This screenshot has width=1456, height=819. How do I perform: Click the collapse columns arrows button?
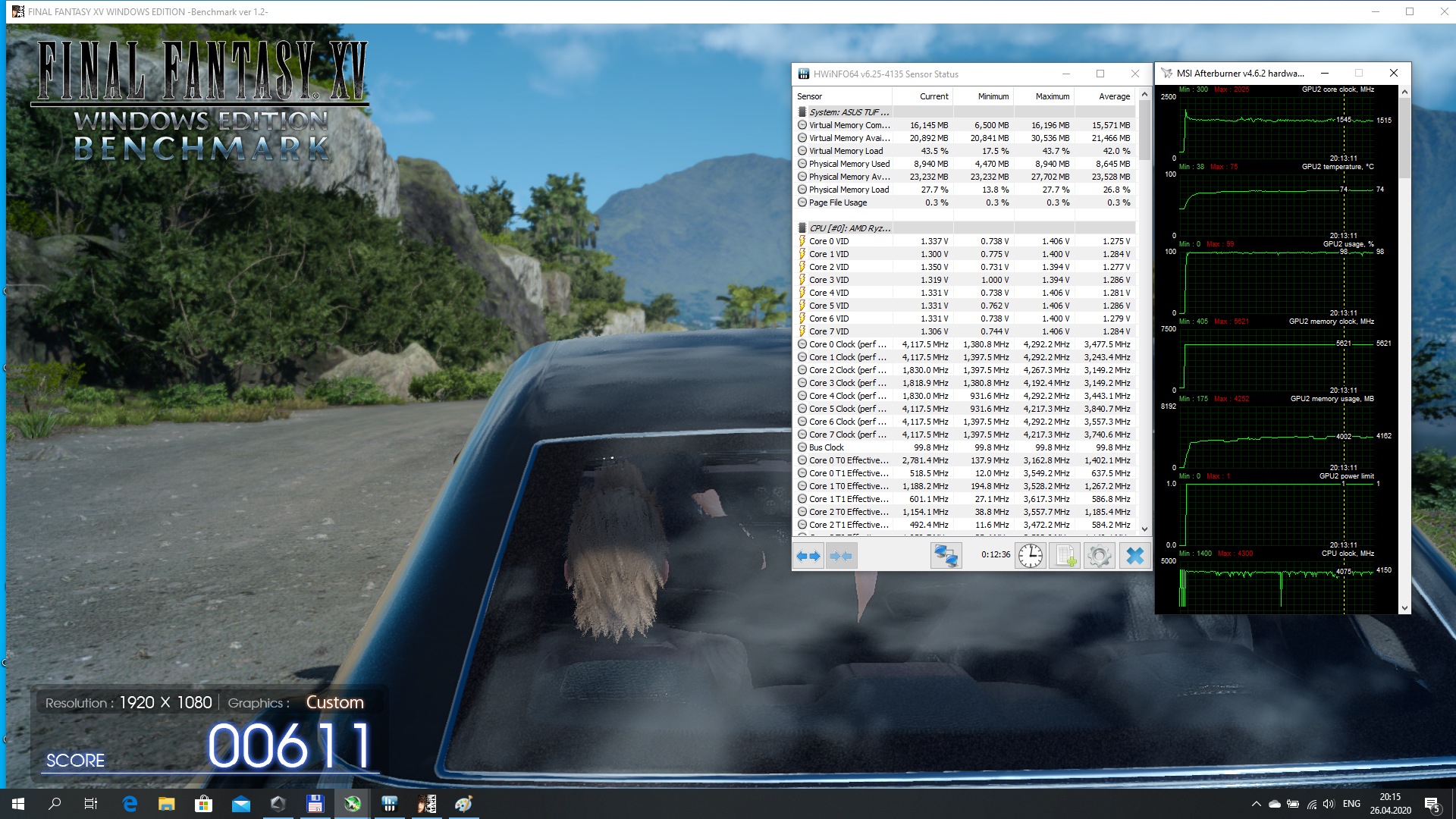tap(841, 556)
